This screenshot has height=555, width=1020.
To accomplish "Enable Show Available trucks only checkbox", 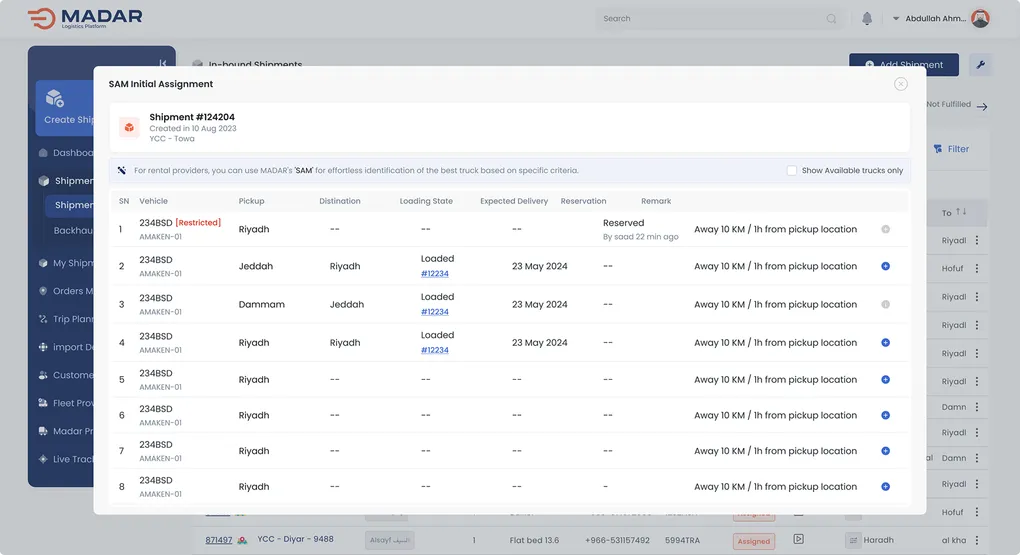I will (x=792, y=171).
